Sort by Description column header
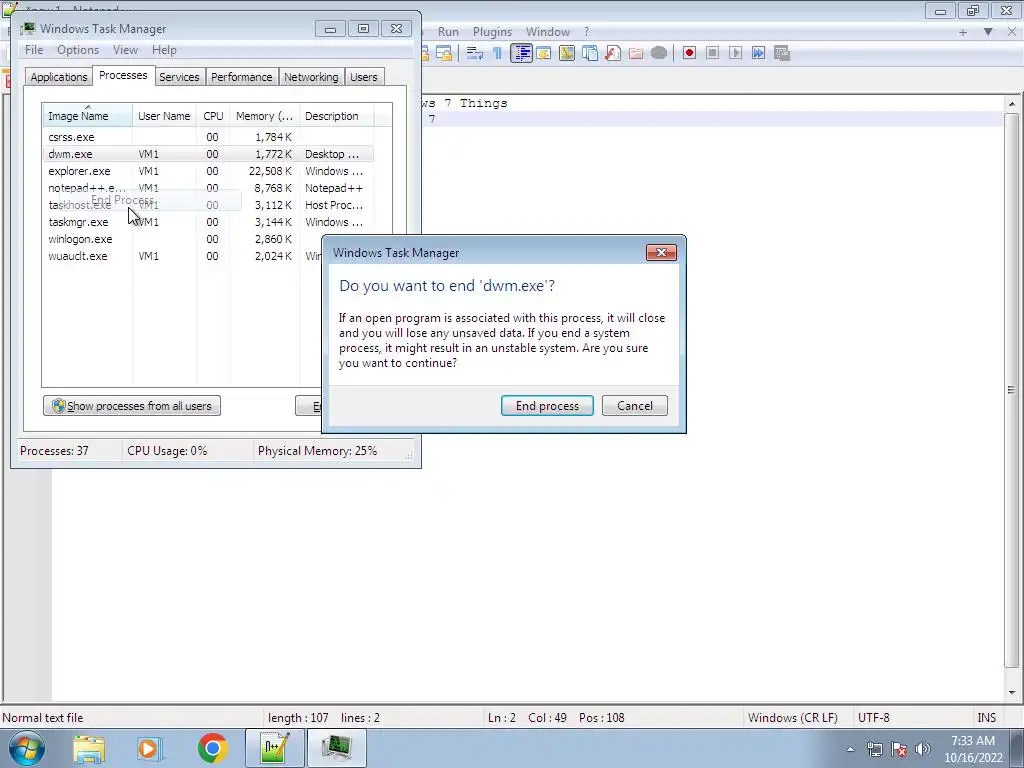The height and width of the screenshot is (768, 1024). click(336, 116)
